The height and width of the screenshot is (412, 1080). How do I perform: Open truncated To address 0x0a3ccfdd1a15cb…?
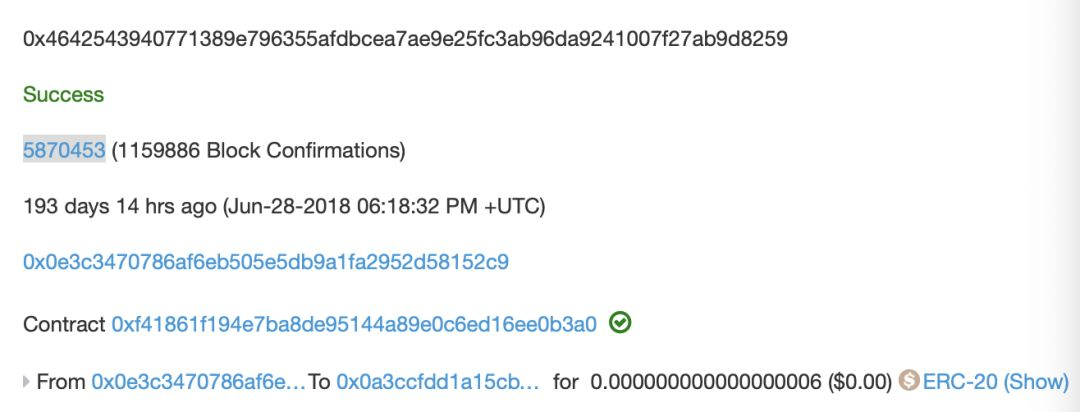(x=438, y=381)
